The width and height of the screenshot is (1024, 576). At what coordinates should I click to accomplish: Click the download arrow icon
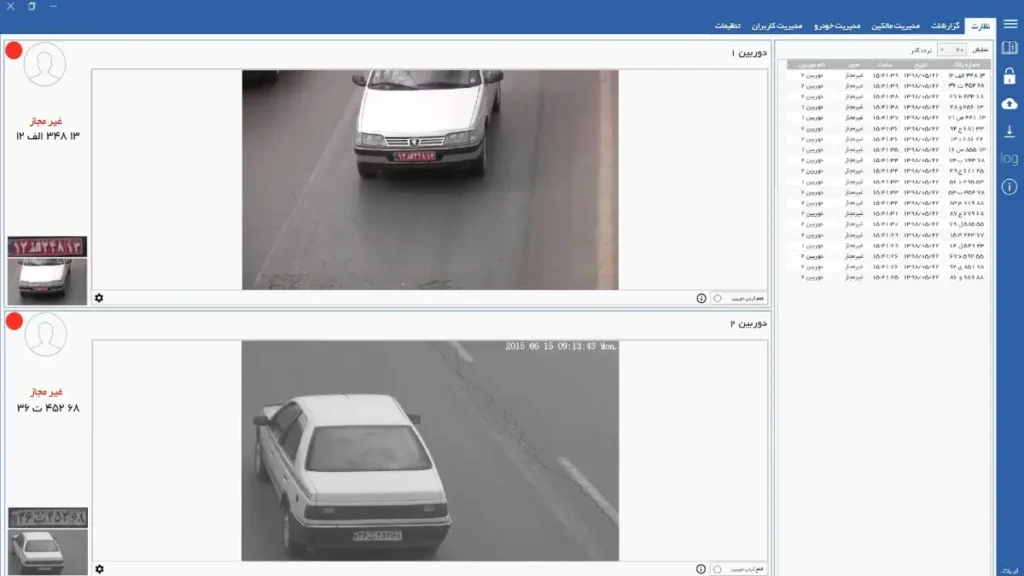(1010, 131)
